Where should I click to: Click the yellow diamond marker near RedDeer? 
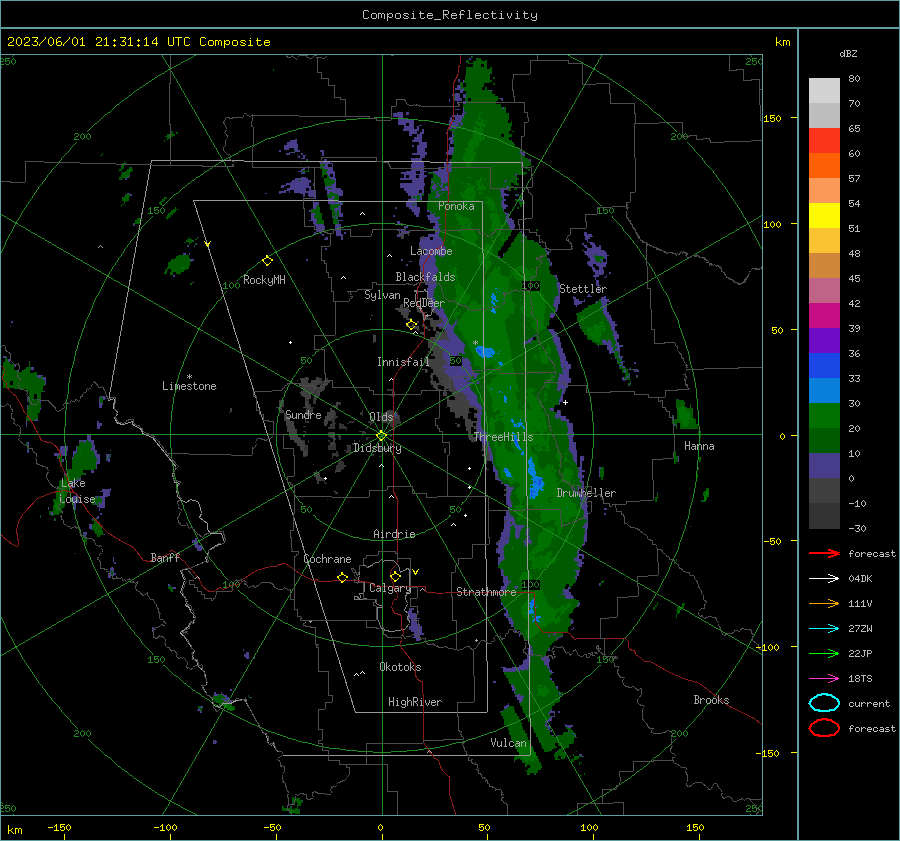coord(411,325)
